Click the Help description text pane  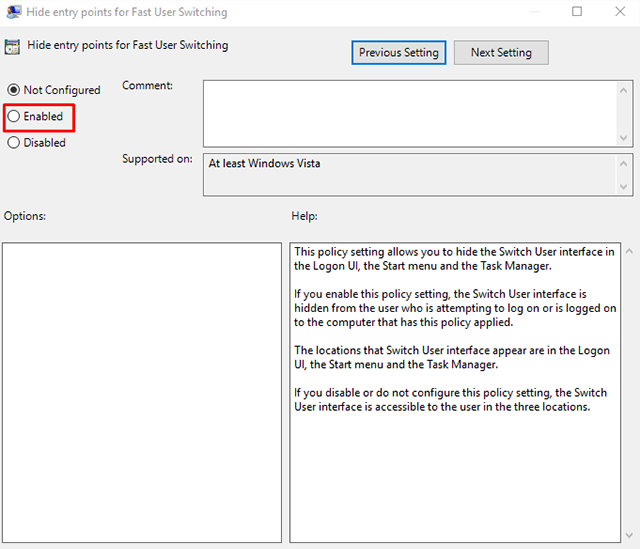(x=455, y=390)
